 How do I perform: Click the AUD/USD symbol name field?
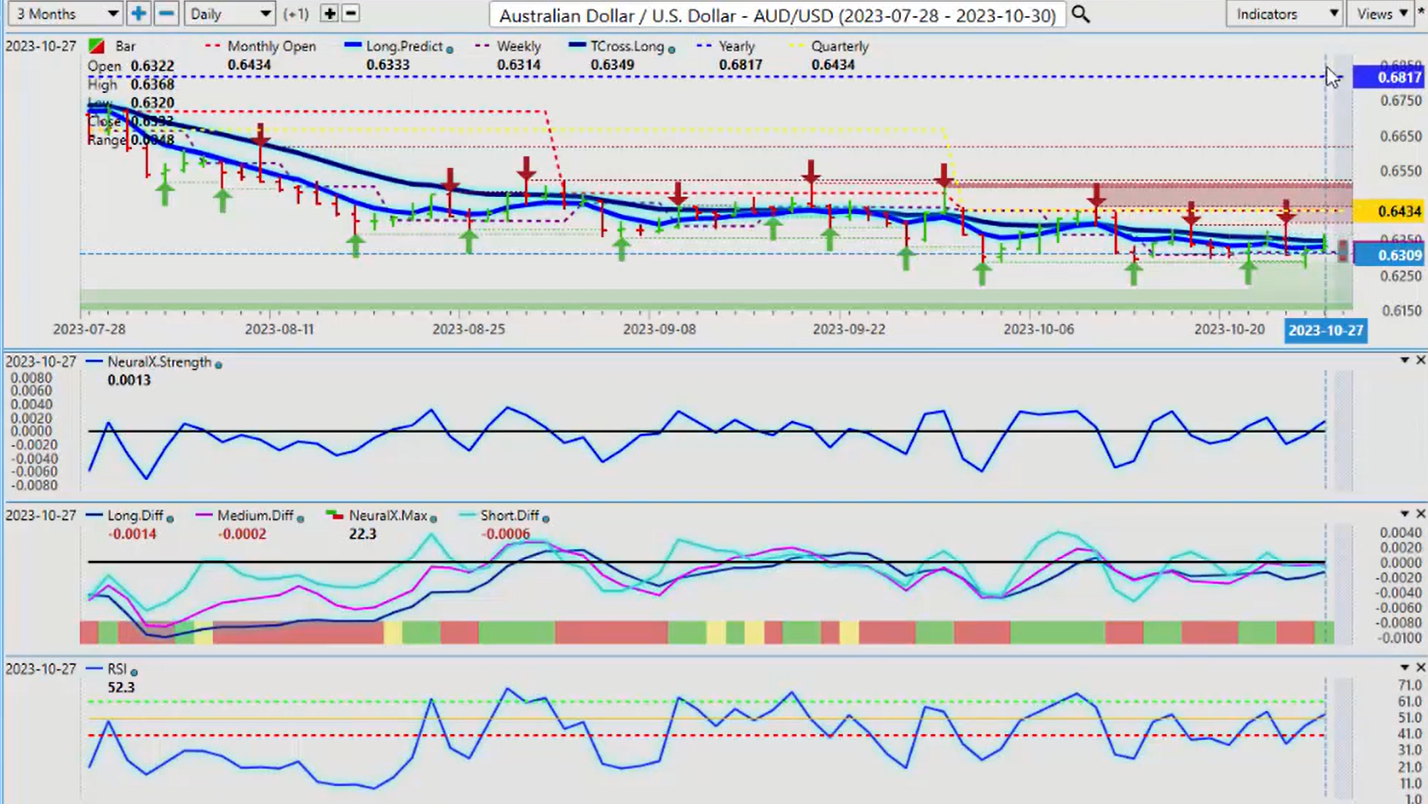pos(777,15)
